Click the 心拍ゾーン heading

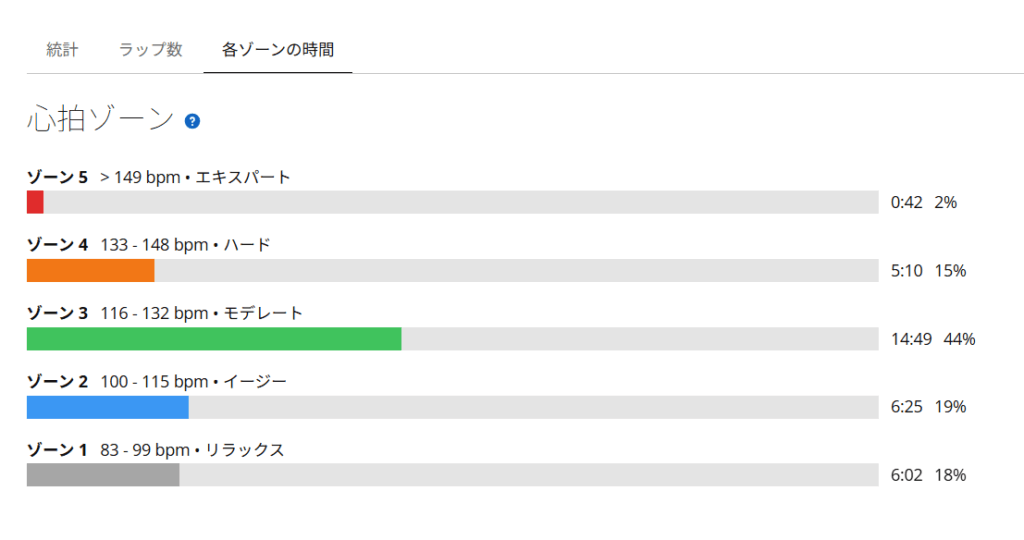click(101, 119)
